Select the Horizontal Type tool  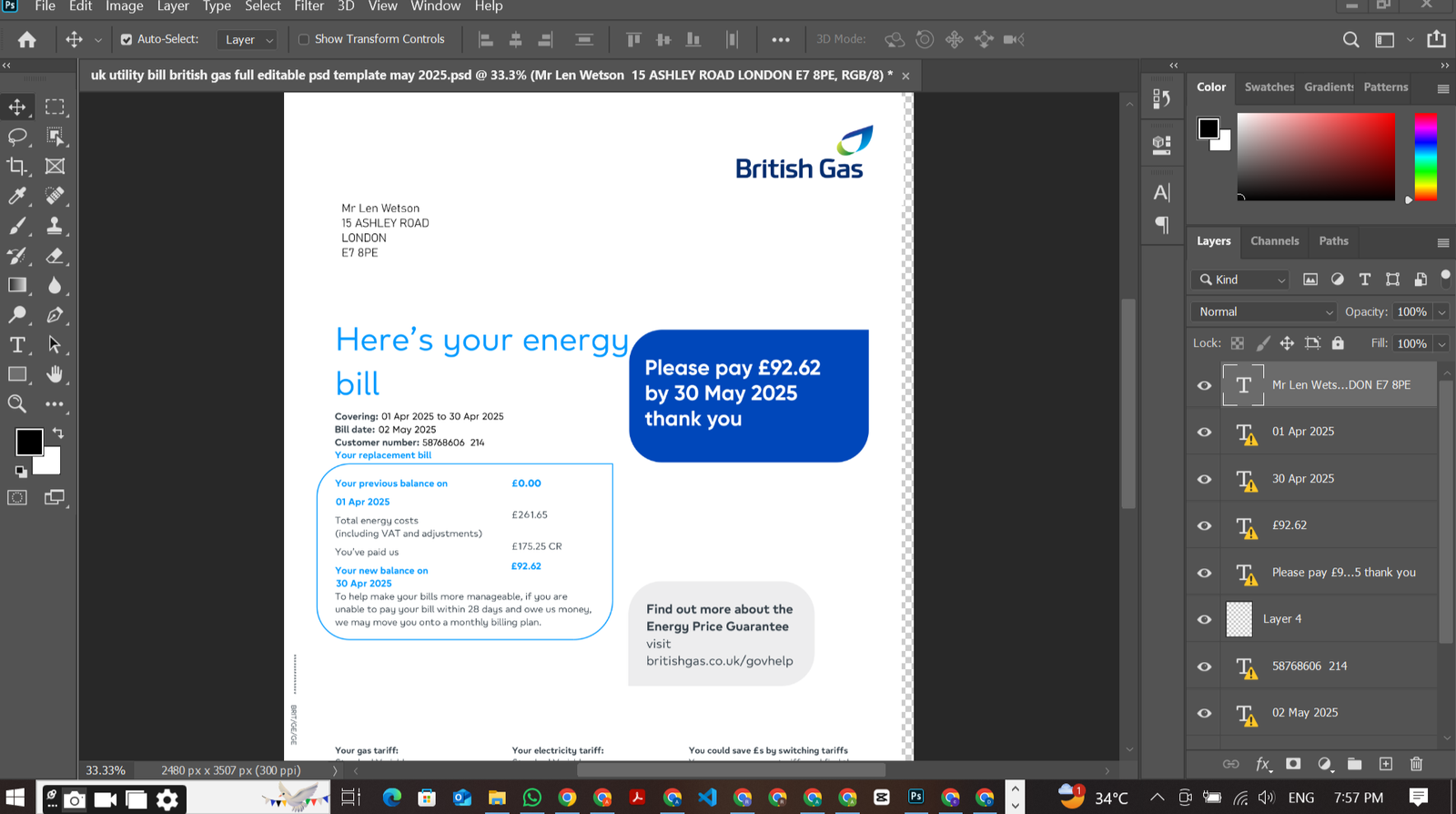[x=17, y=345]
